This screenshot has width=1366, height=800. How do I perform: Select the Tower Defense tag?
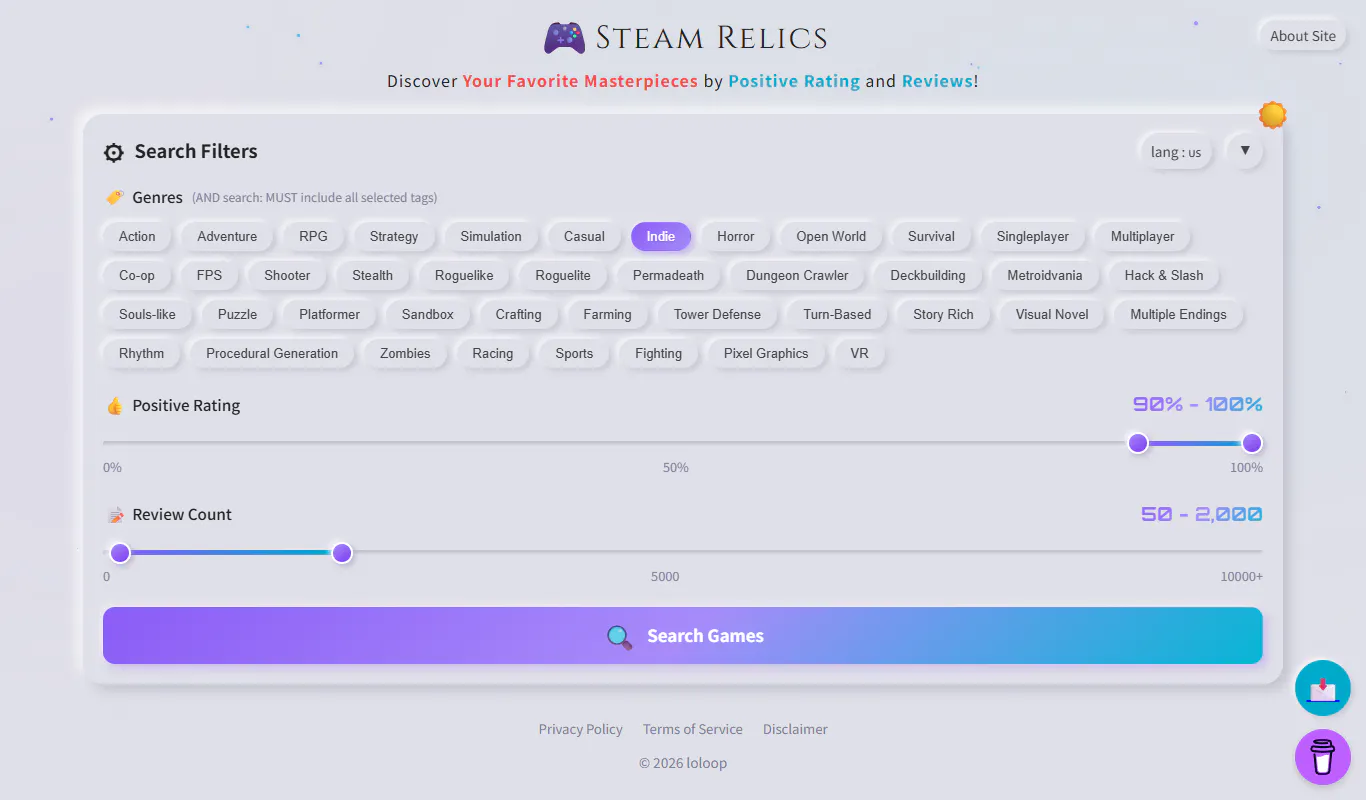point(717,315)
